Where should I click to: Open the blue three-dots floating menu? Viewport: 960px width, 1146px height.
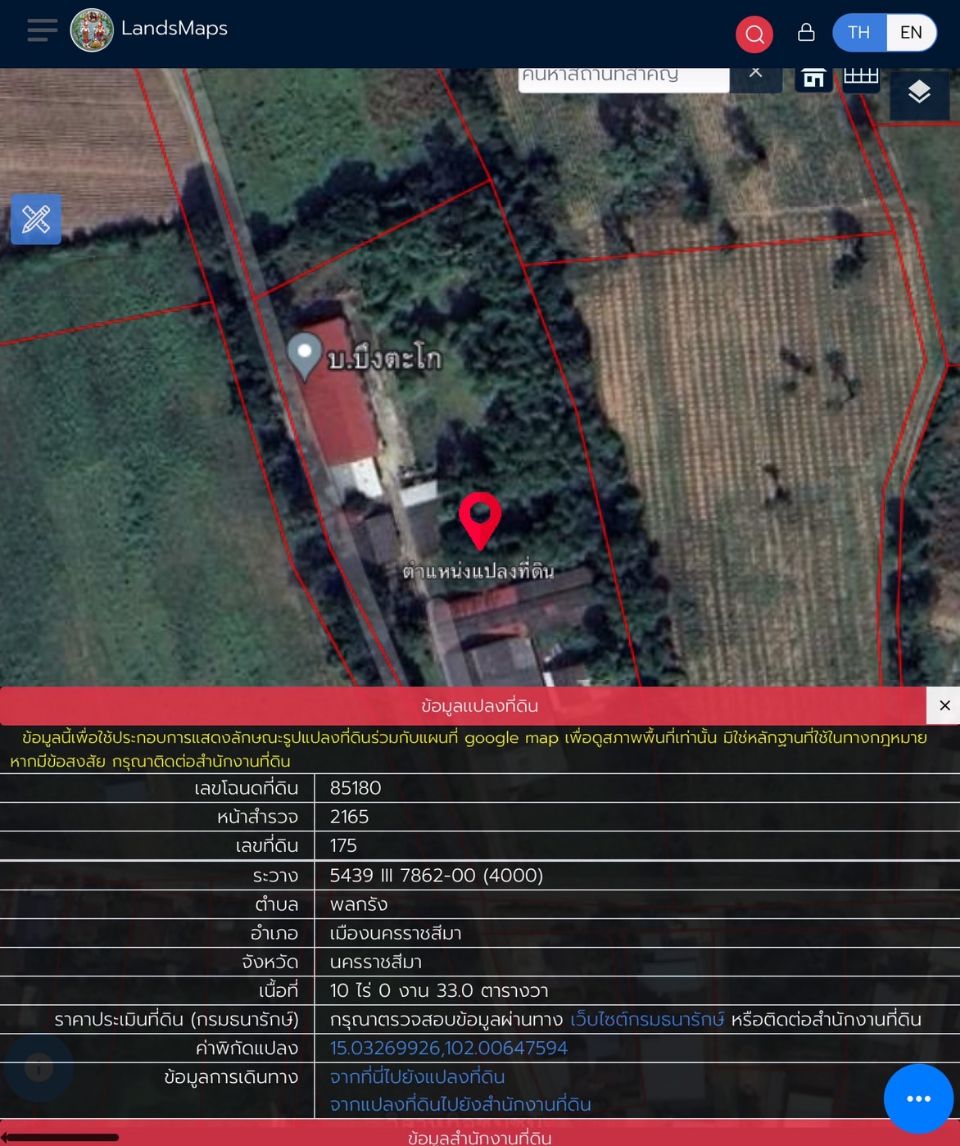[x=918, y=1098]
